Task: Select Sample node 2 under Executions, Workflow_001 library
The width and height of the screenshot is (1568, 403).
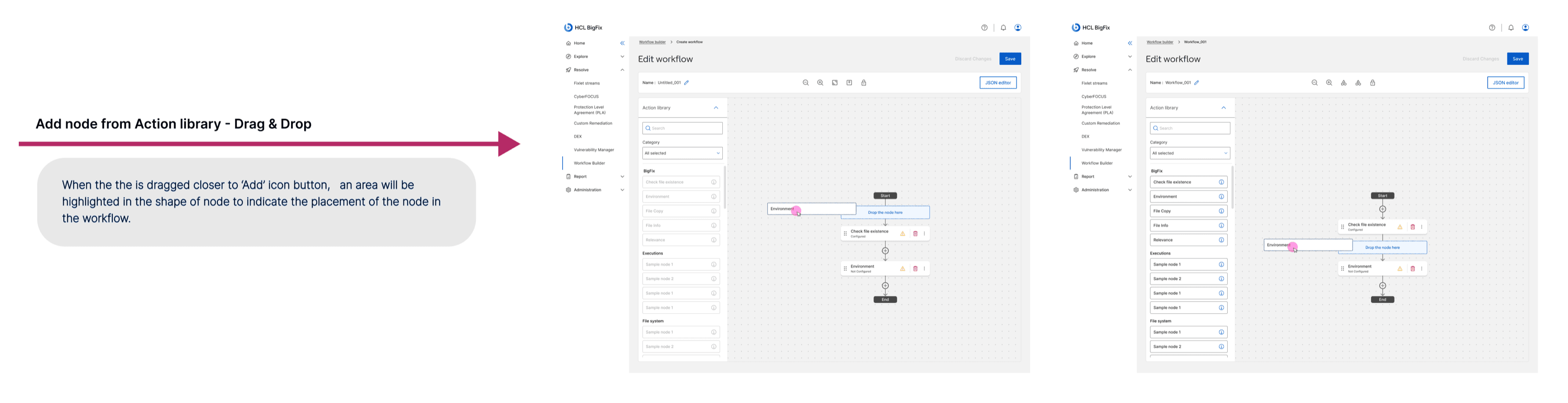Action: [1188, 279]
